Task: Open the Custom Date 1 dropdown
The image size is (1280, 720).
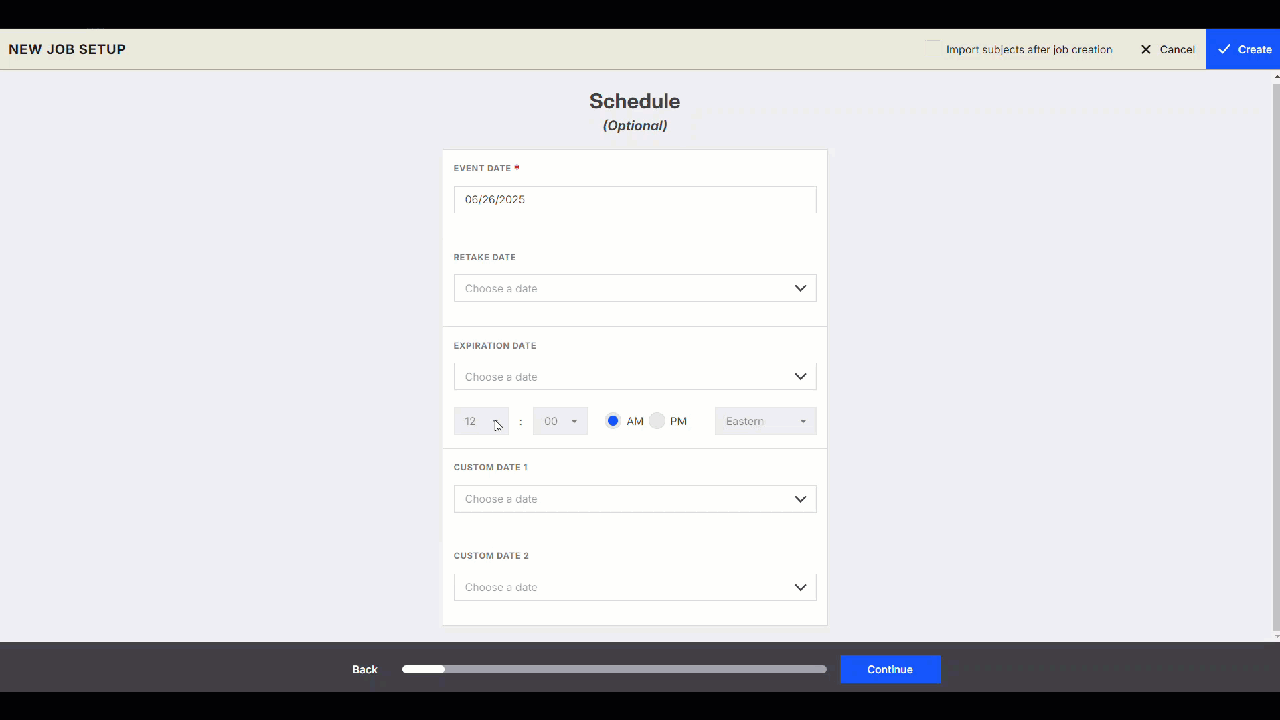Action: pyautogui.click(x=635, y=499)
